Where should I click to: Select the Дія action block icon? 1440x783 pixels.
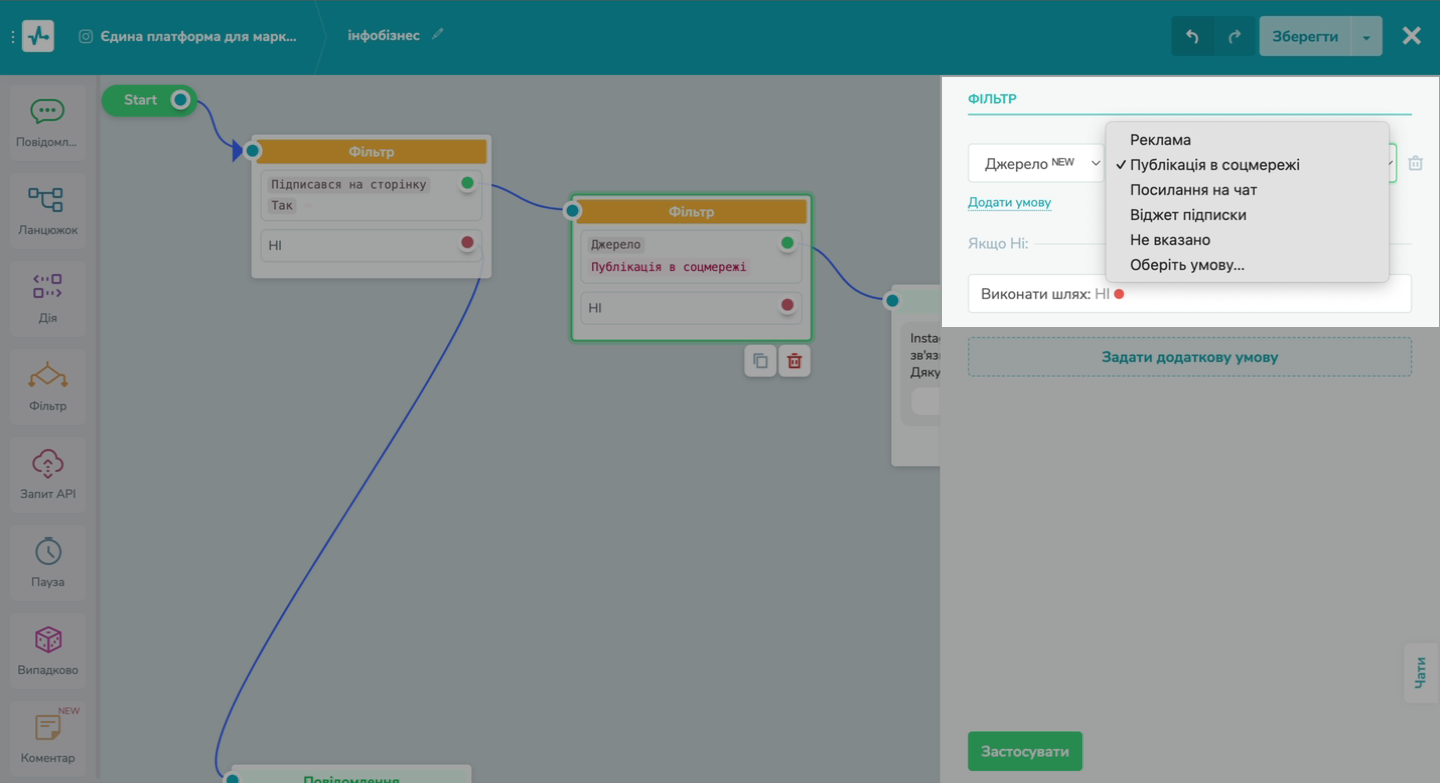click(47, 287)
